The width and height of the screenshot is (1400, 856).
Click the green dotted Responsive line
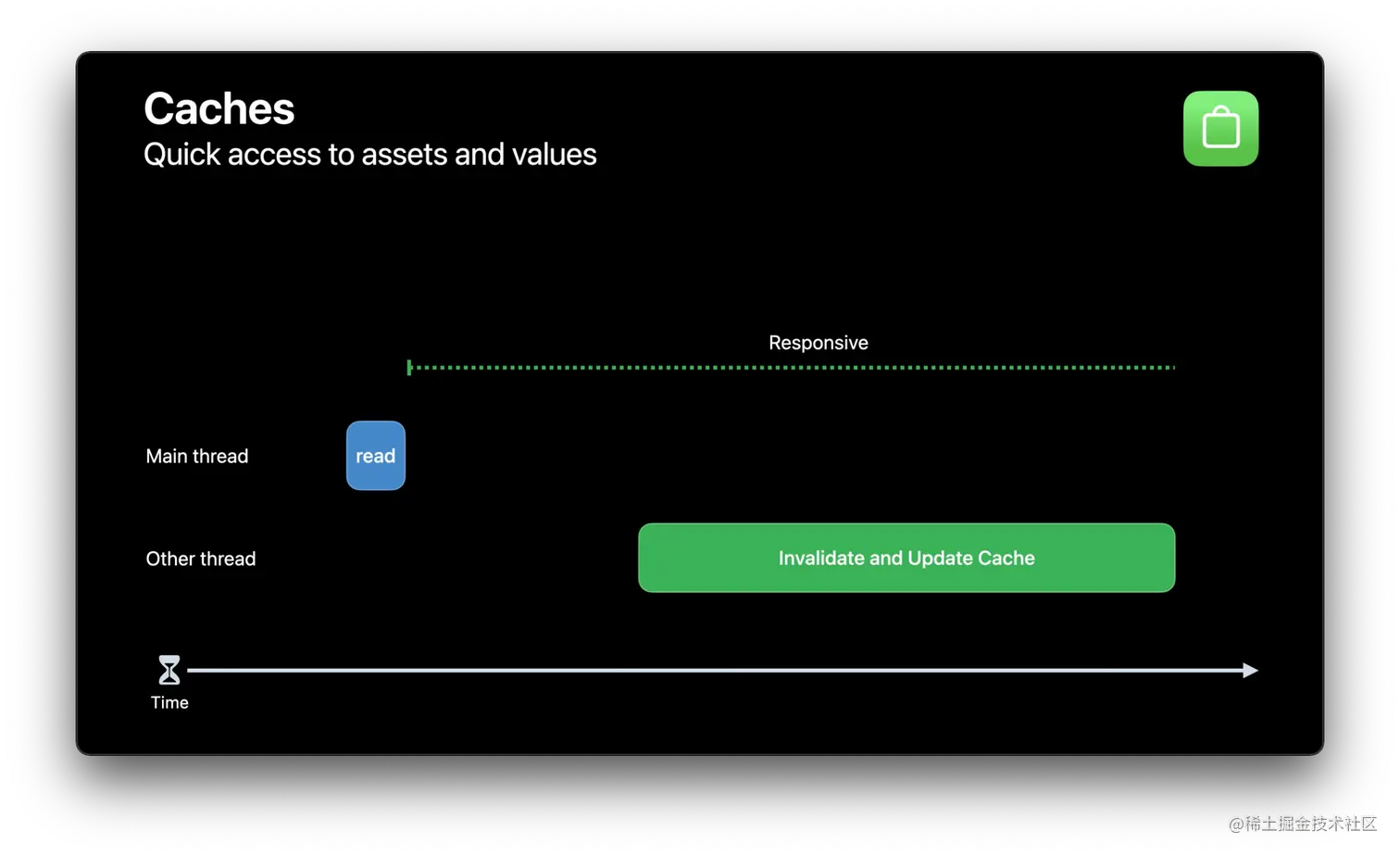(793, 368)
